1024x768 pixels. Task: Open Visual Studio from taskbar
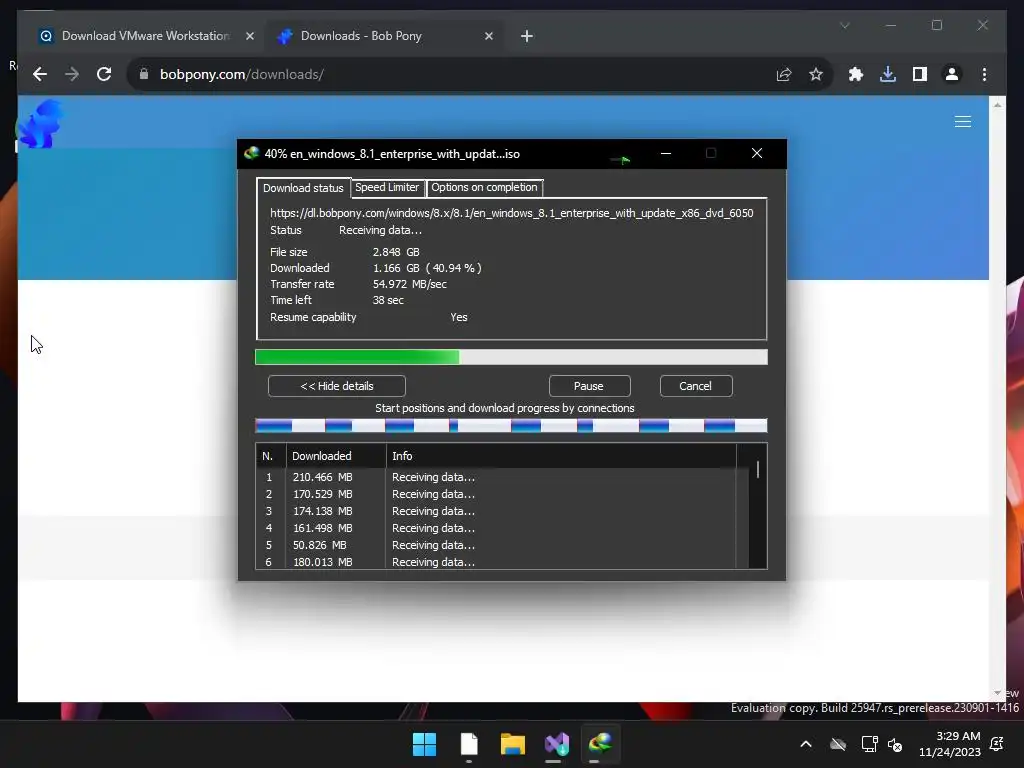pyautogui.click(x=556, y=744)
